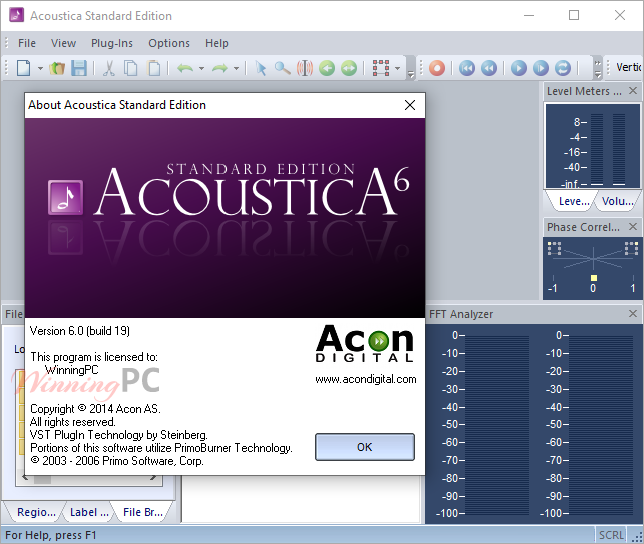Screen dimensions: 644x544
Task: Select the arrow selection tool
Action: [260, 68]
